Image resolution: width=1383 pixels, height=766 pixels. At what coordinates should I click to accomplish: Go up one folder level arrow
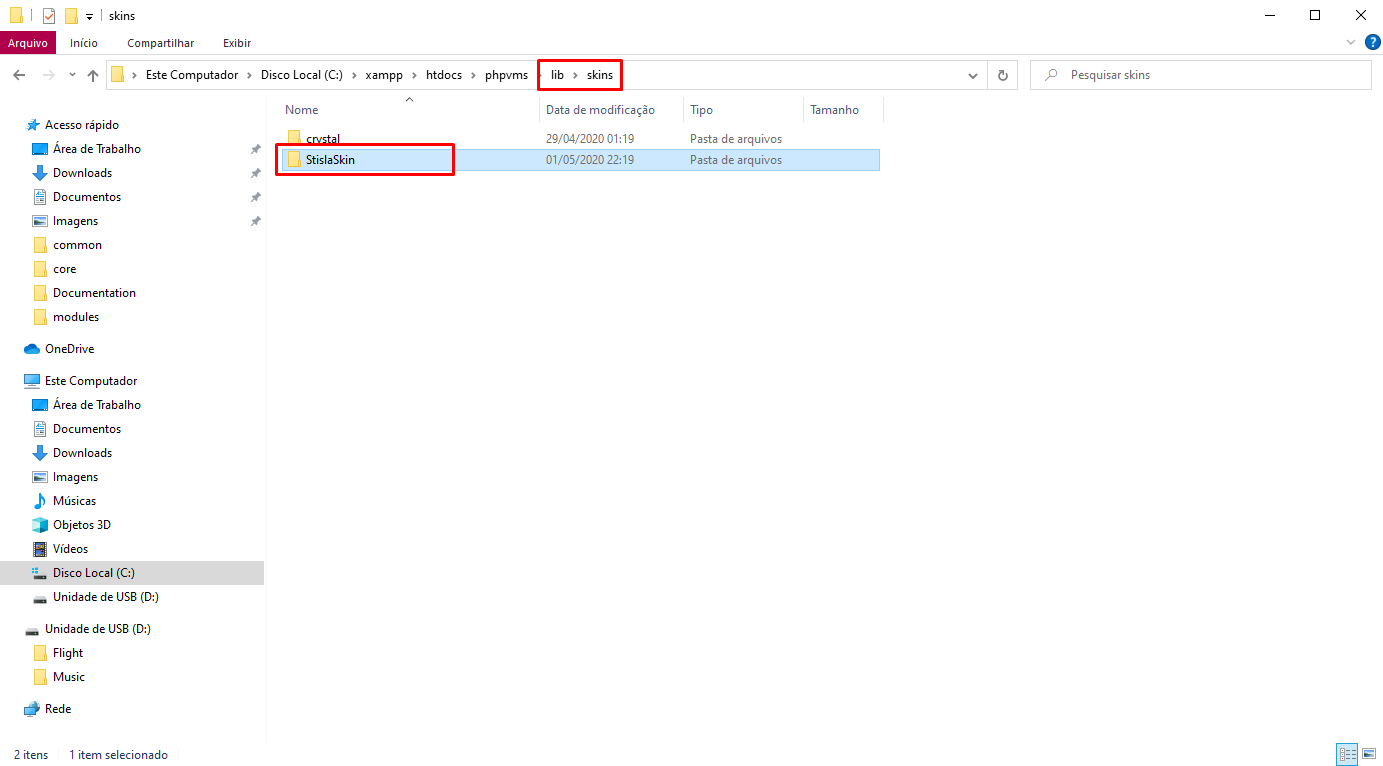tap(93, 75)
